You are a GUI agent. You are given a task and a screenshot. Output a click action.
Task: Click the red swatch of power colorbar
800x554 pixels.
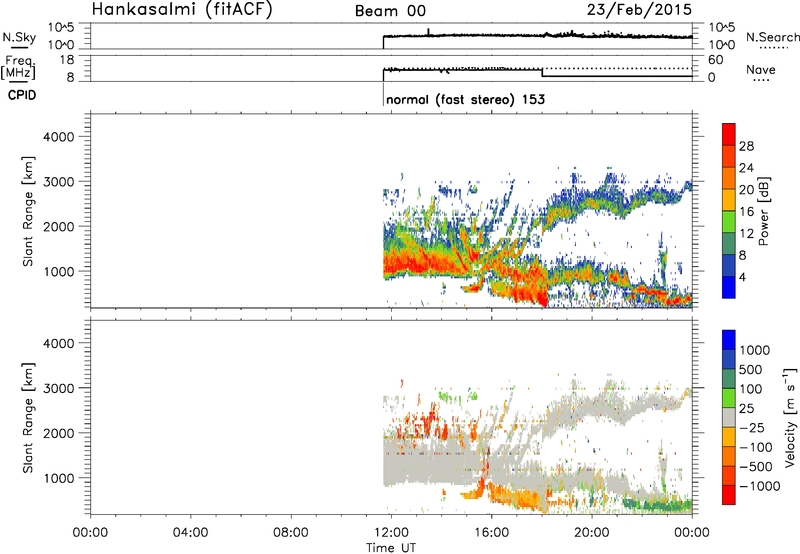coord(729,134)
